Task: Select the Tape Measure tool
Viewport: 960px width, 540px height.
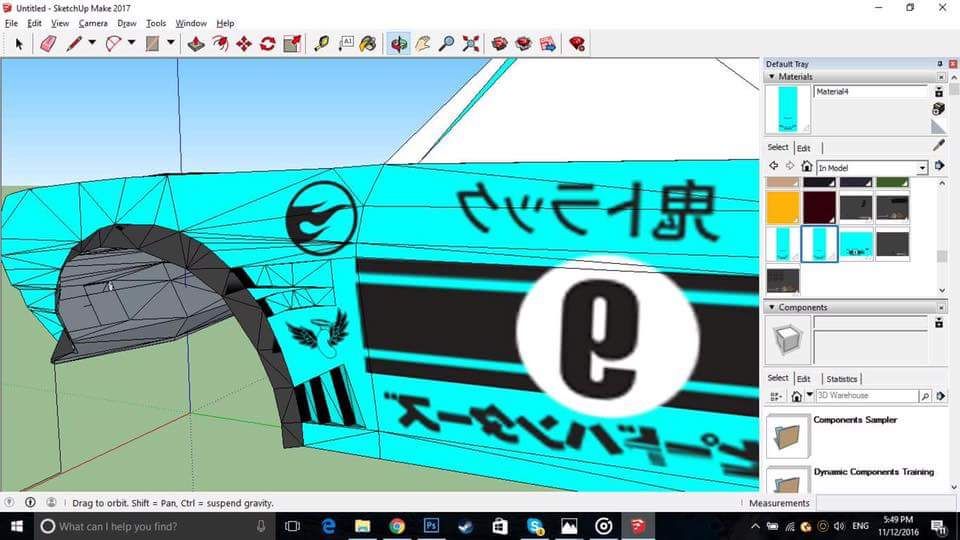Action: pos(321,44)
